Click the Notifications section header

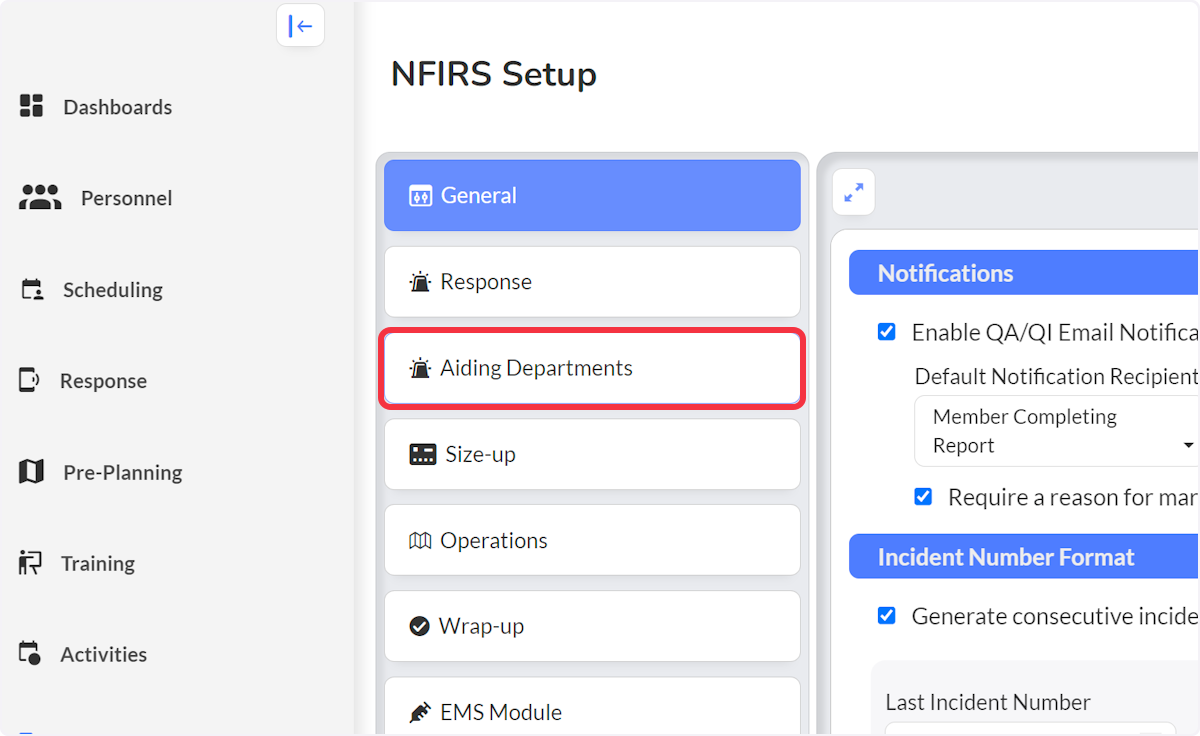tap(1024, 273)
